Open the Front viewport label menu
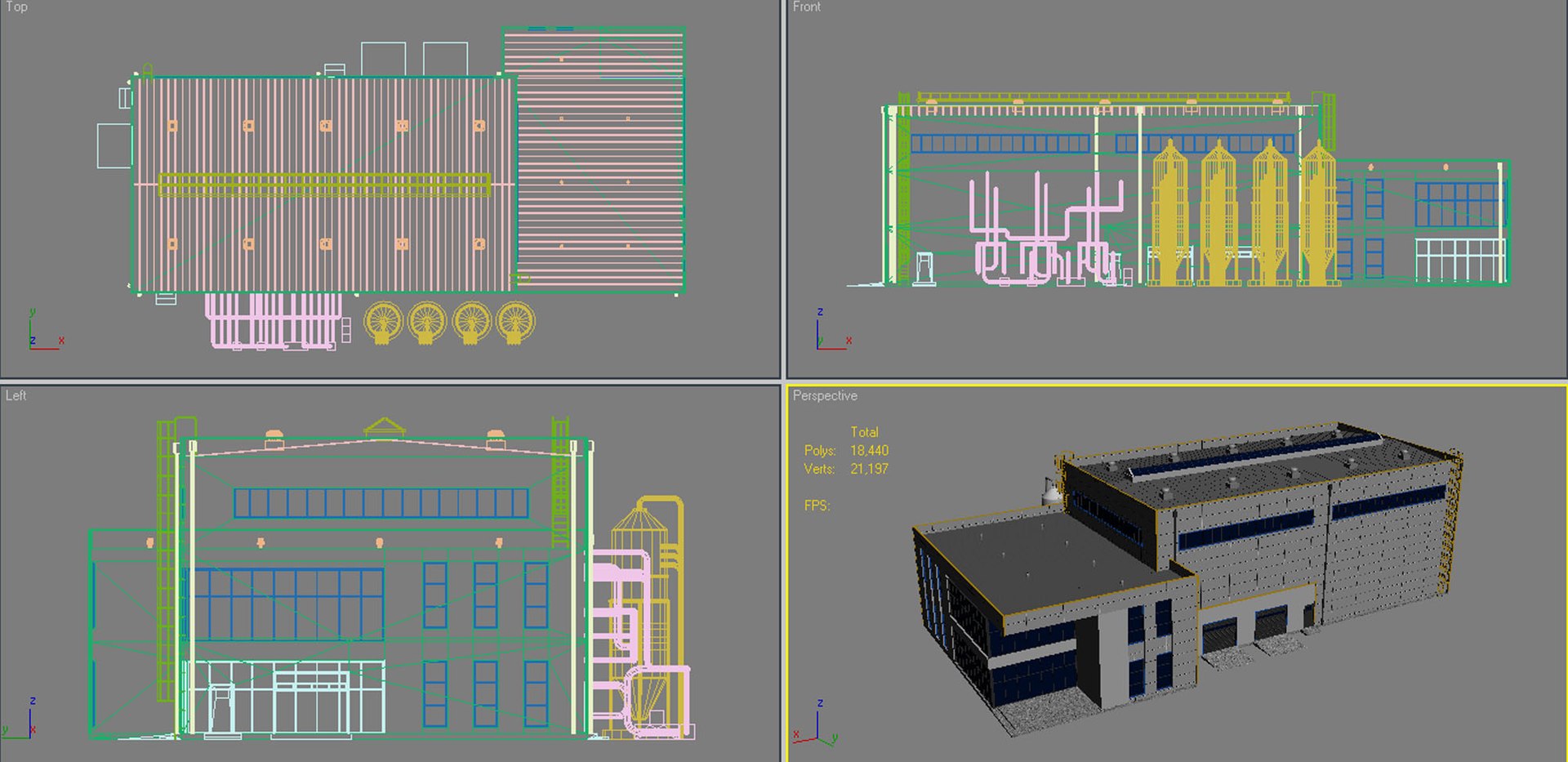 tap(806, 7)
